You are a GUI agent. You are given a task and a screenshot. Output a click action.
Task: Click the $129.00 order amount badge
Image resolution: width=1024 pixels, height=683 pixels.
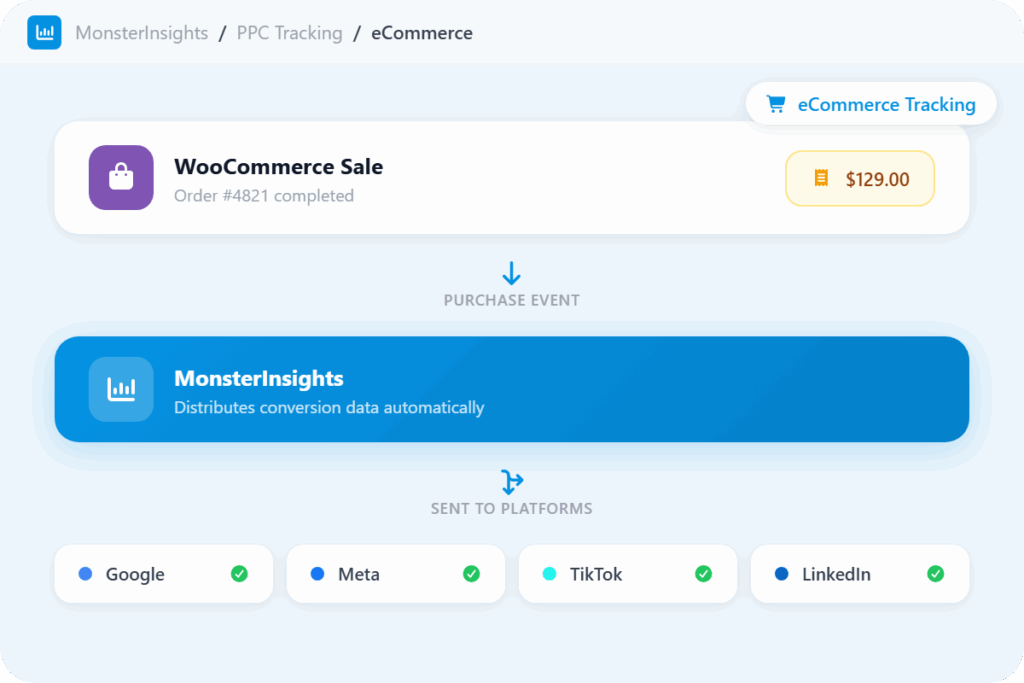click(860, 179)
